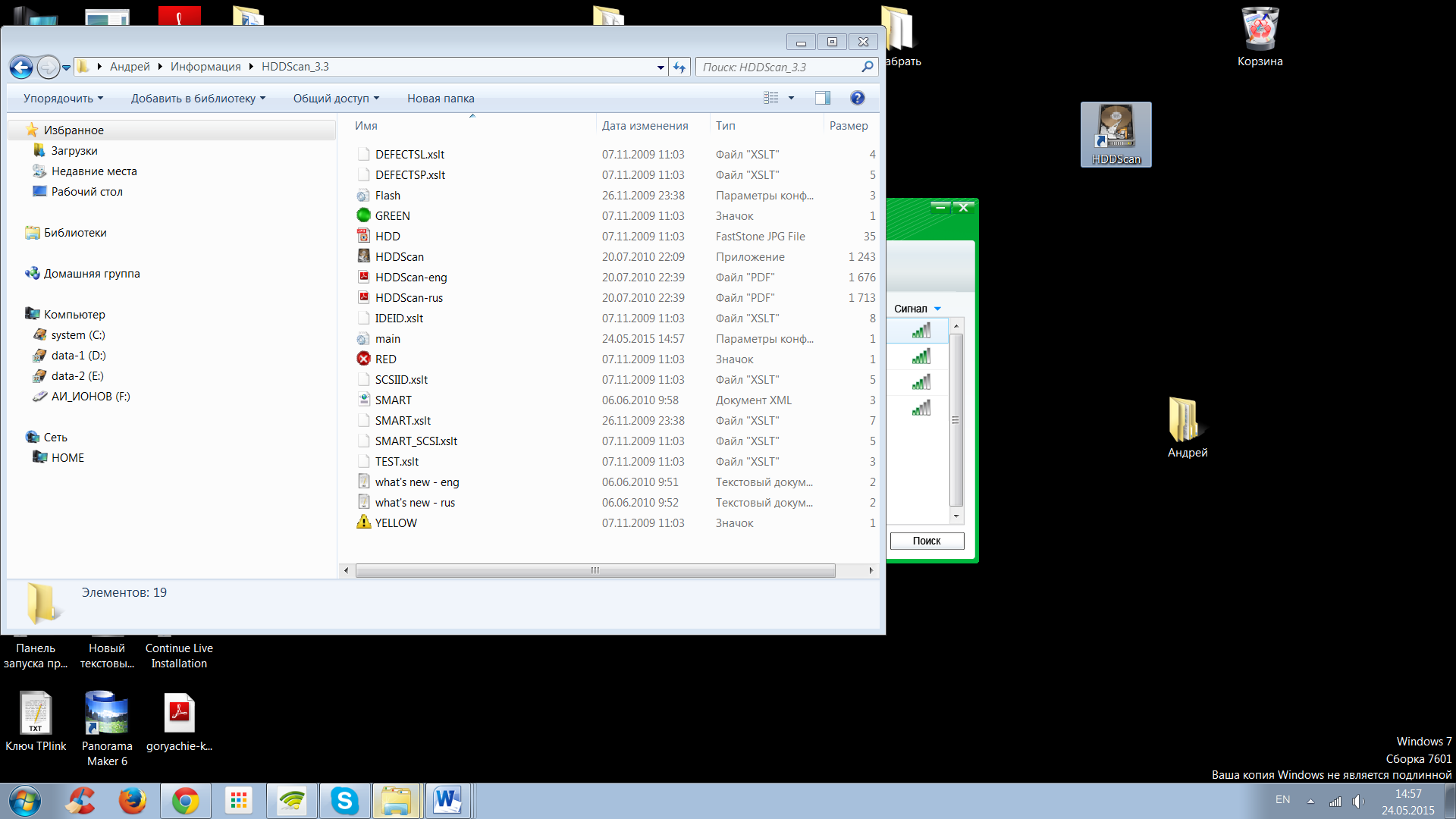Open the АИ_ИОНОВ (F:) removable drive
Screen dimensions: 1456x819
[x=90, y=396]
